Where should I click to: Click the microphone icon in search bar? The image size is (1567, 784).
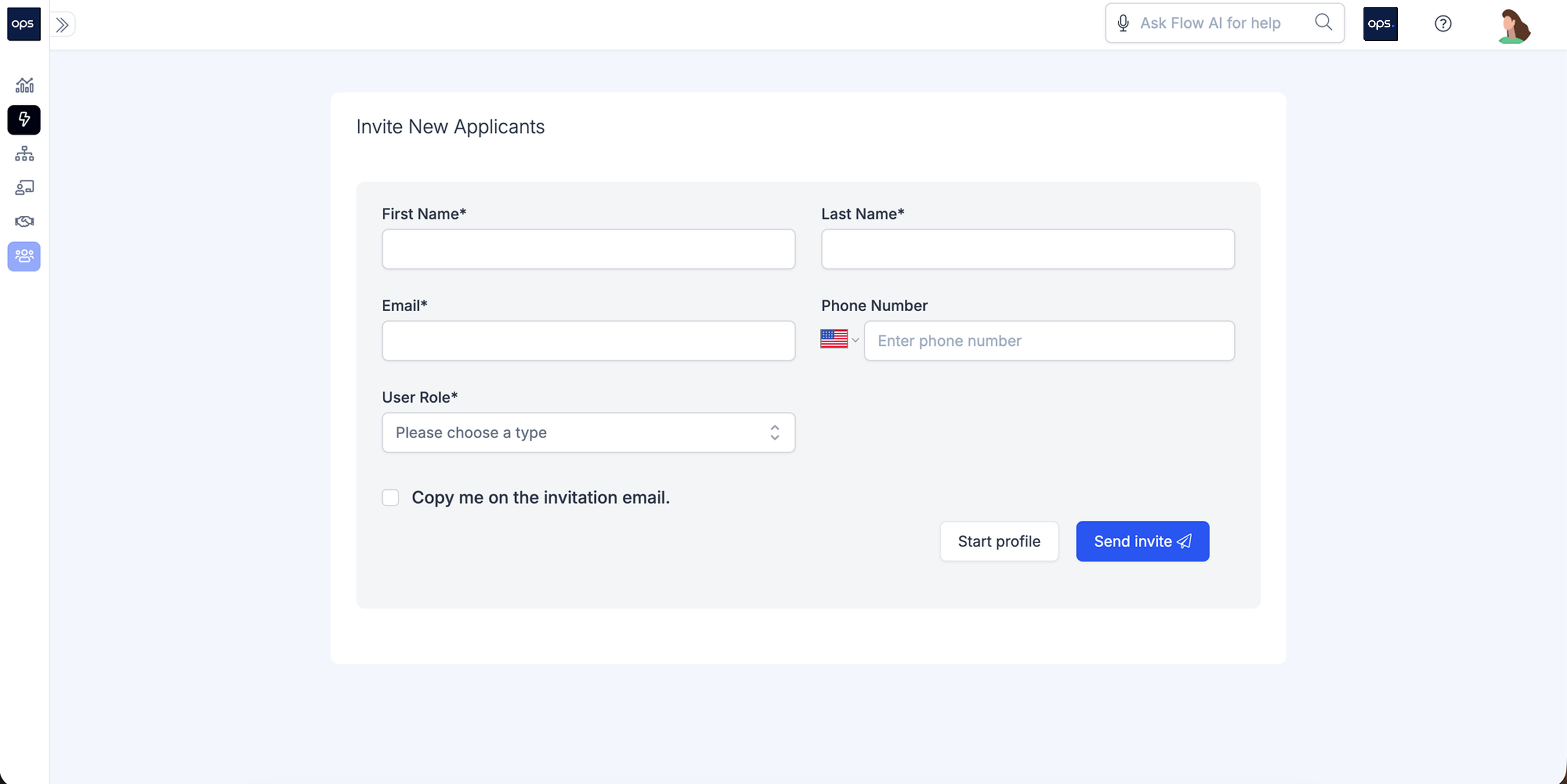1123,23
